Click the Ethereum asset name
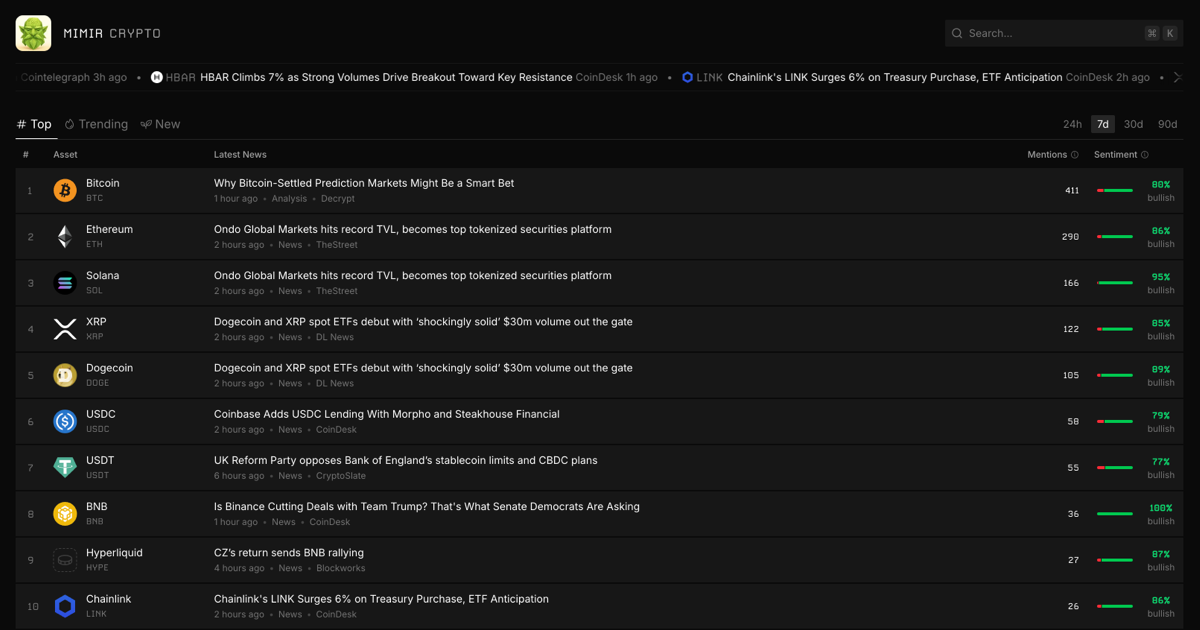The height and width of the screenshot is (630, 1200). 110,230
